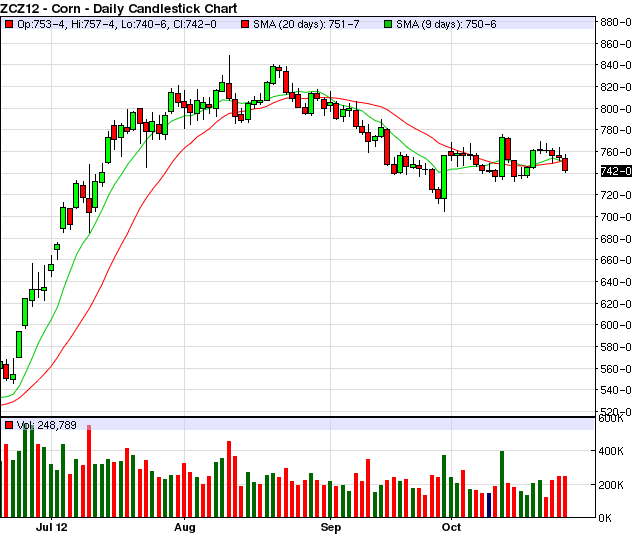Click the 820-0 price axis label
Image resolution: width=640 pixels, height=536 pixels.
[x=616, y=87]
